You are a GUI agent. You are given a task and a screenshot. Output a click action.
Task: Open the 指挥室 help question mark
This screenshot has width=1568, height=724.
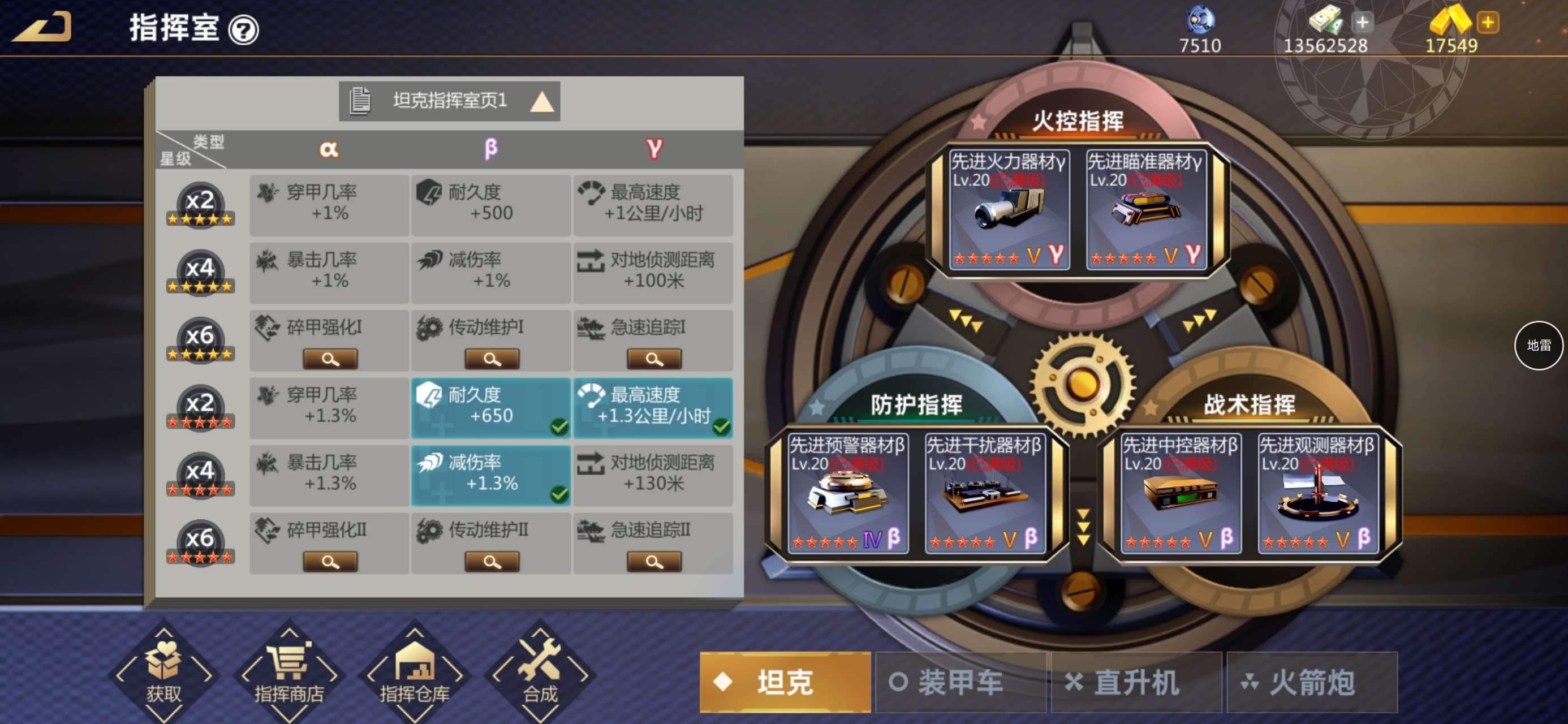click(243, 29)
